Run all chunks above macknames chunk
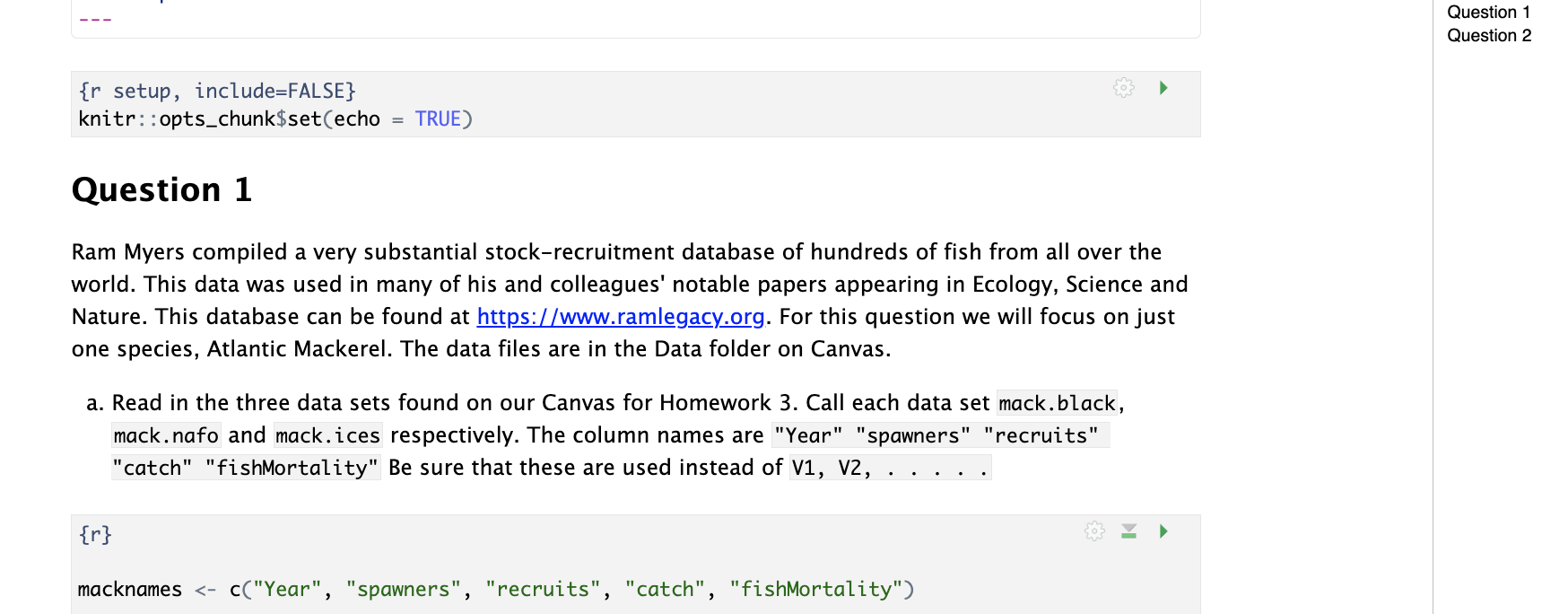Image resolution: width=1568 pixels, height=614 pixels. (1129, 531)
